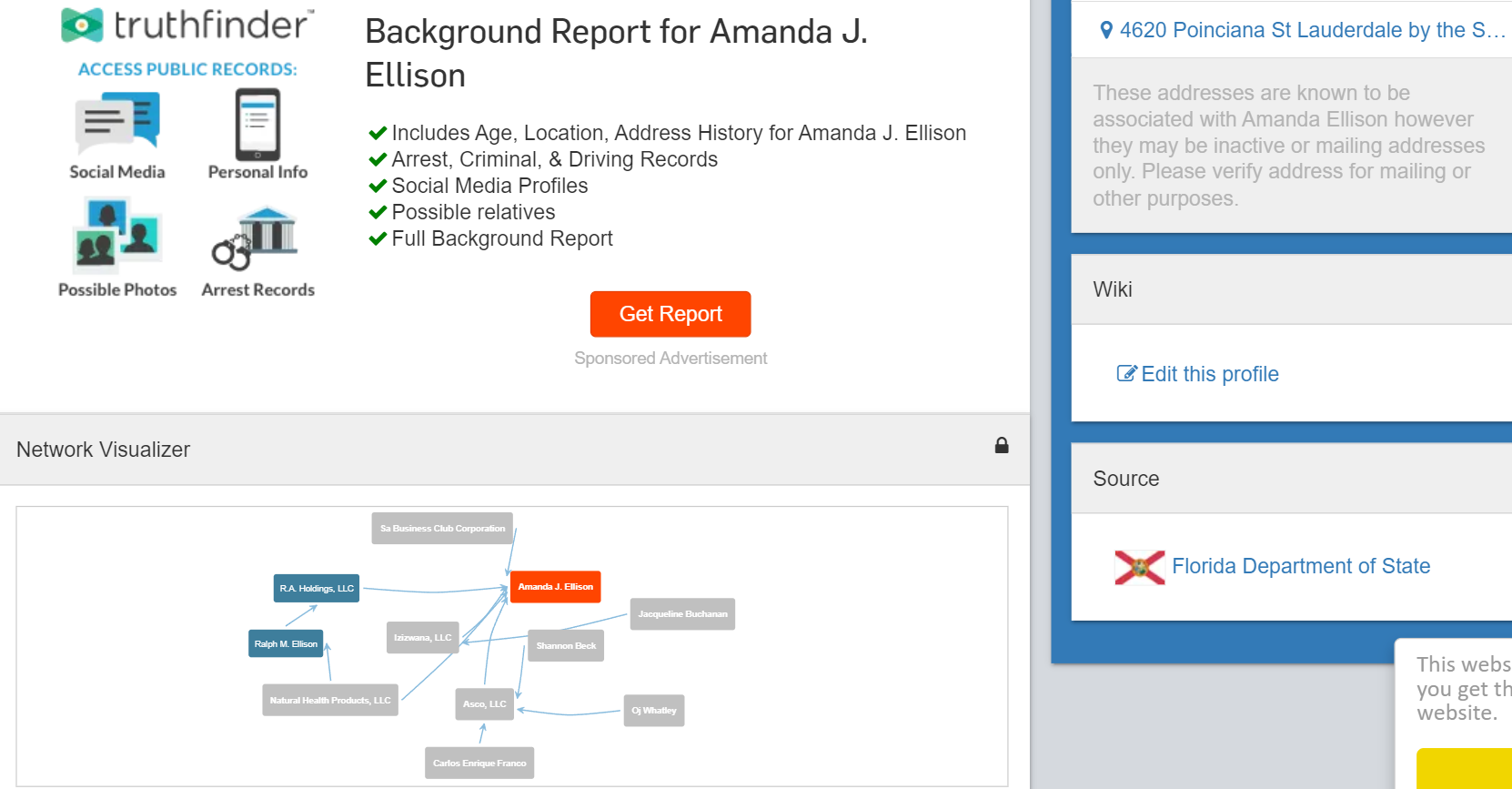
Task: Click the truthfinder logo
Action: click(187, 25)
